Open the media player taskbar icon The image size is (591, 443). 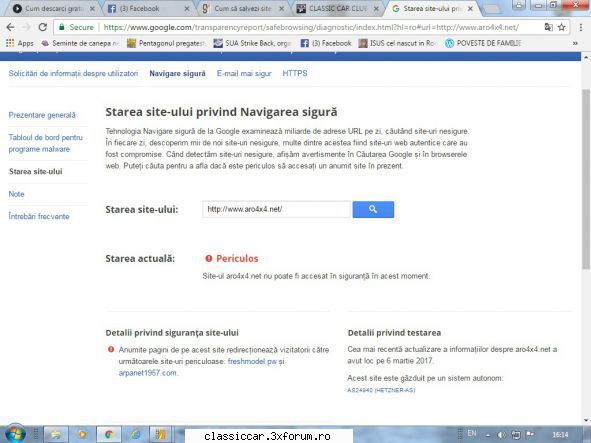point(82,435)
